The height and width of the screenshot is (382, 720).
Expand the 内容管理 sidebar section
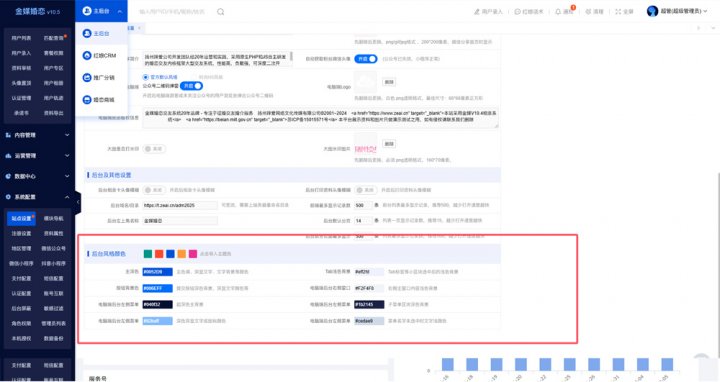click(x=38, y=135)
